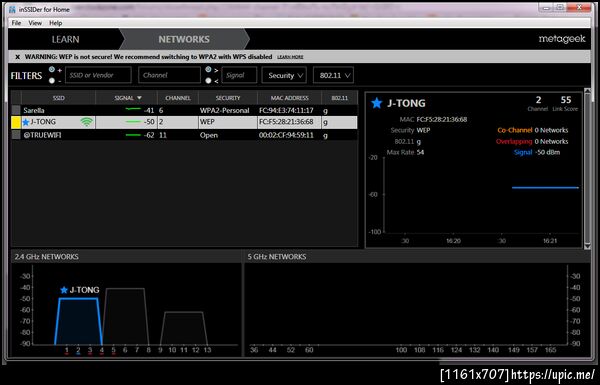Click the Channel filter field
Screen dimensions: 600x385
[169, 75]
